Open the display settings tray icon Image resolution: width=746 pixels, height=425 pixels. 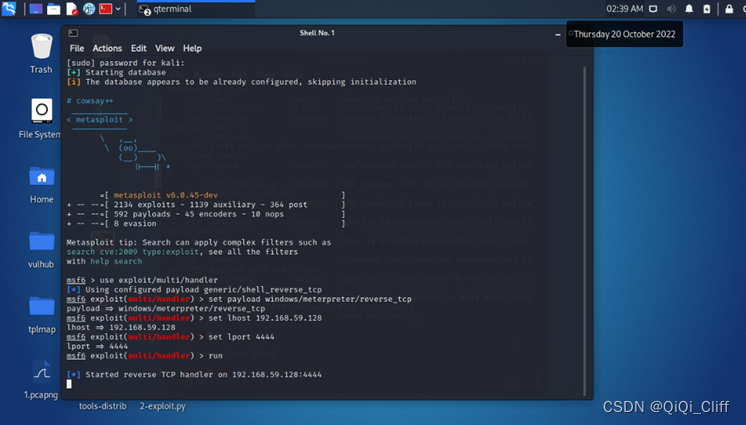tap(653, 9)
